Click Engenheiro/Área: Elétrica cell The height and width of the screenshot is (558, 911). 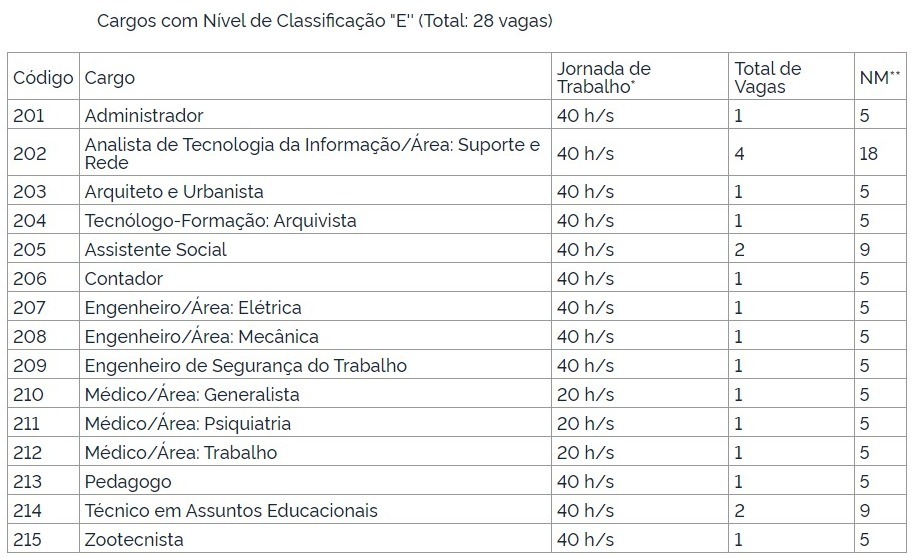coord(193,307)
